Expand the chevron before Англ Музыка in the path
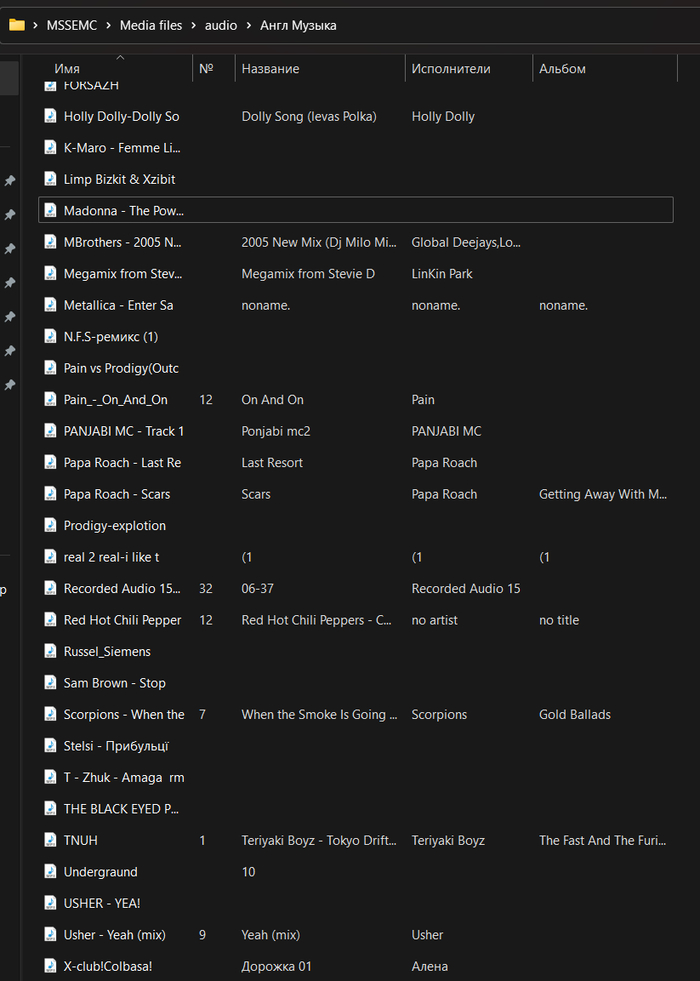This screenshot has height=981, width=700. coord(248,26)
